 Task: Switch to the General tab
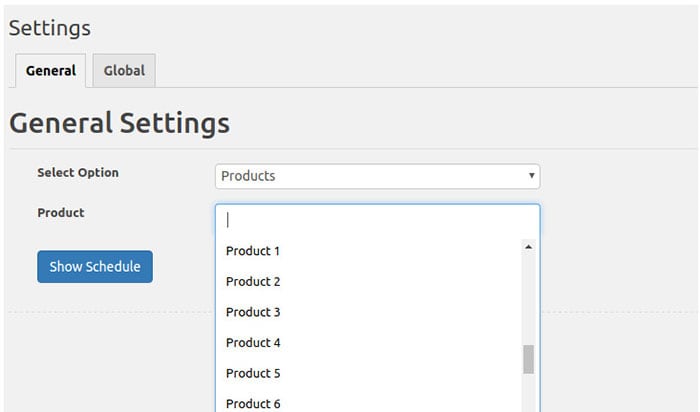point(51,71)
